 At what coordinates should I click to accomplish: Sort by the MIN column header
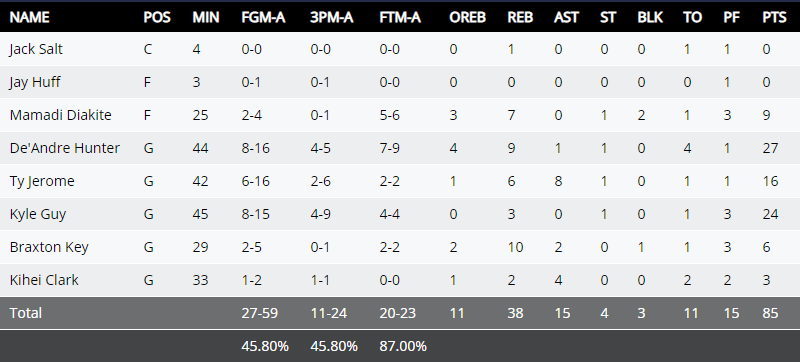[x=206, y=17]
